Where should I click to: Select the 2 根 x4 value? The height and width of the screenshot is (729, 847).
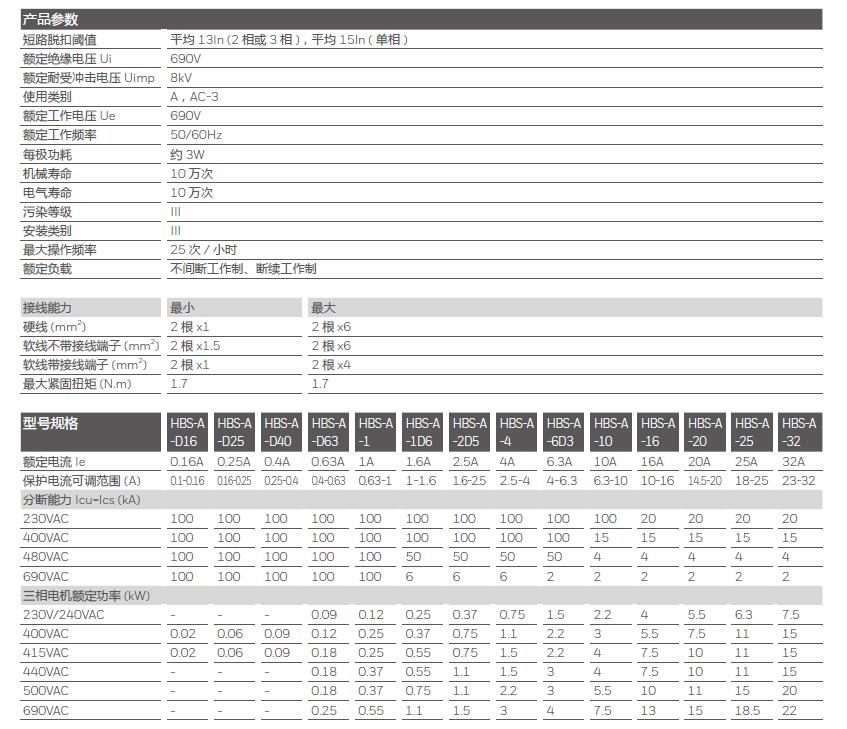pos(331,364)
